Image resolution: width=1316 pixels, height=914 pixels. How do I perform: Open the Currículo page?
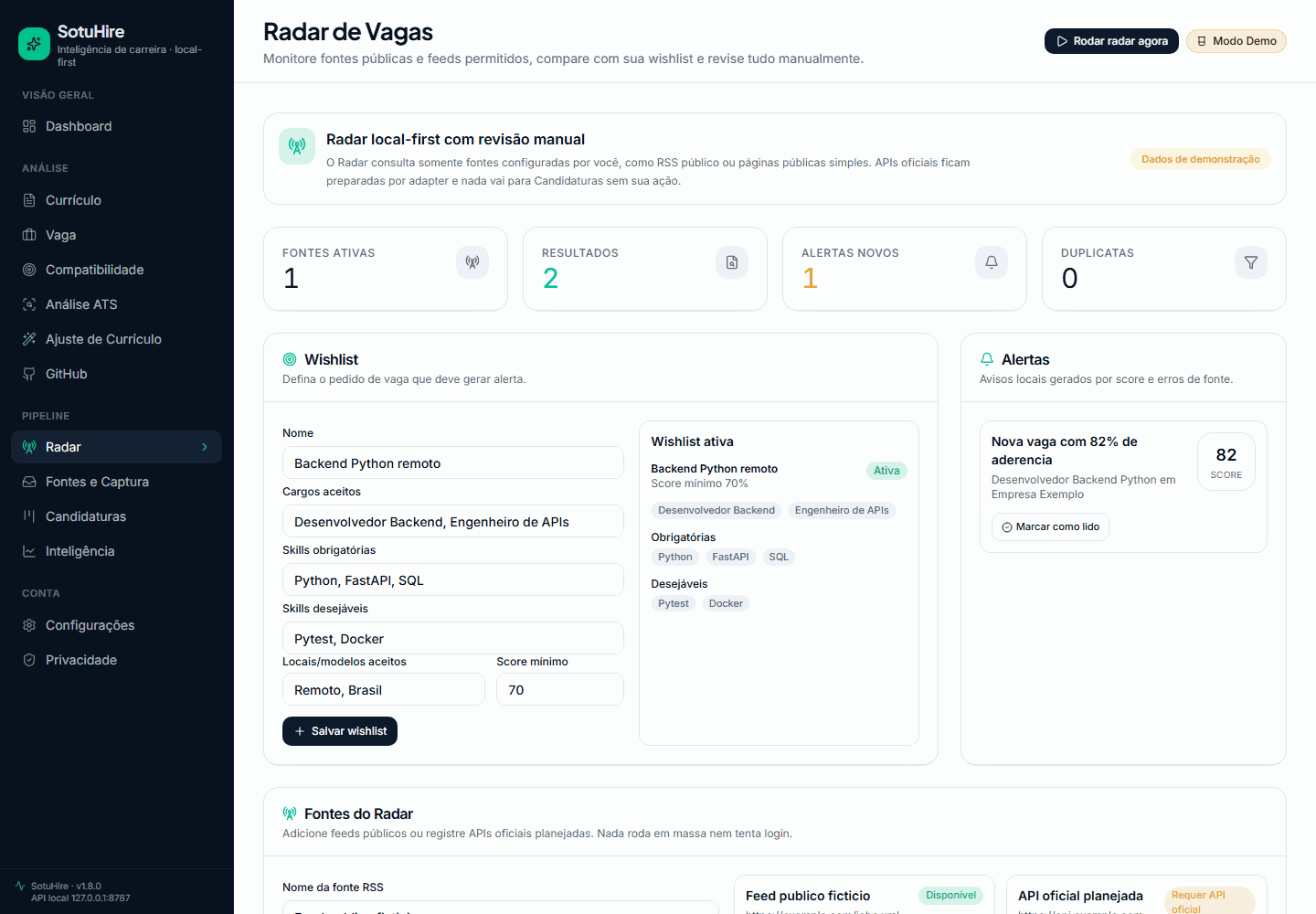(x=116, y=200)
